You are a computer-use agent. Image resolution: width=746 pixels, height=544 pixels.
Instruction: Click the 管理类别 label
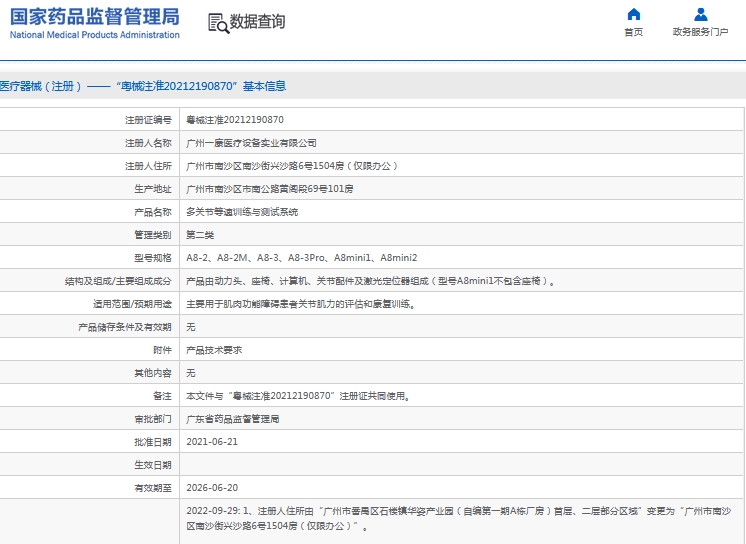[x=153, y=235]
